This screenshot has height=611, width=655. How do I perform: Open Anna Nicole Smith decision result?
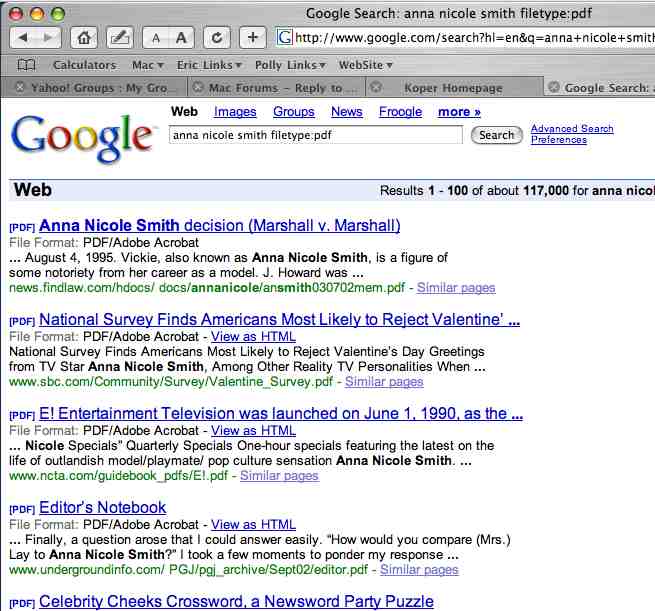coord(220,226)
